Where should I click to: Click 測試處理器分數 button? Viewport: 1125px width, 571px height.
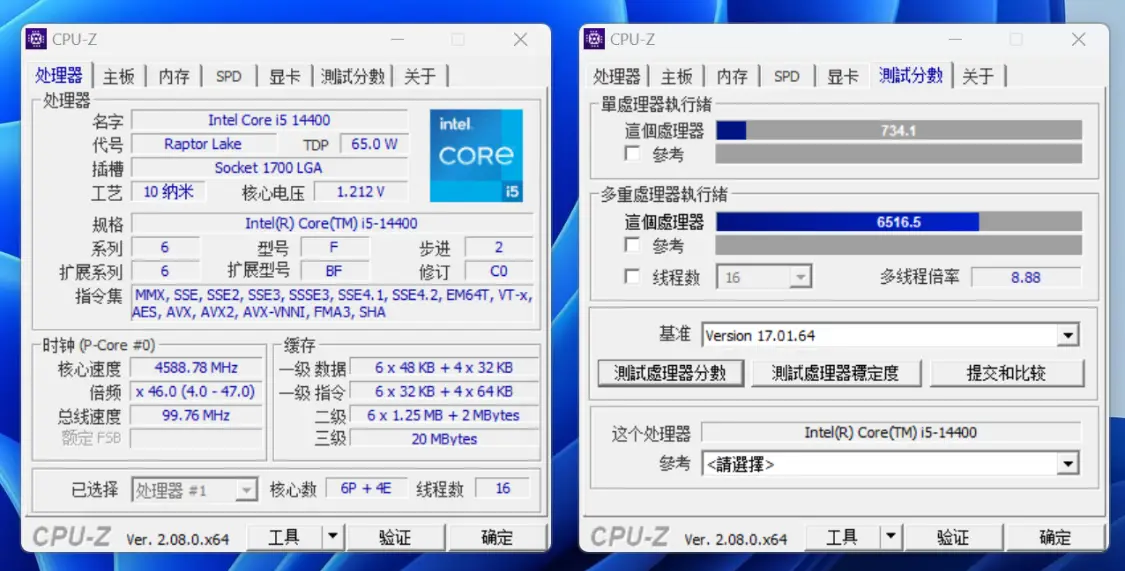click(x=670, y=373)
